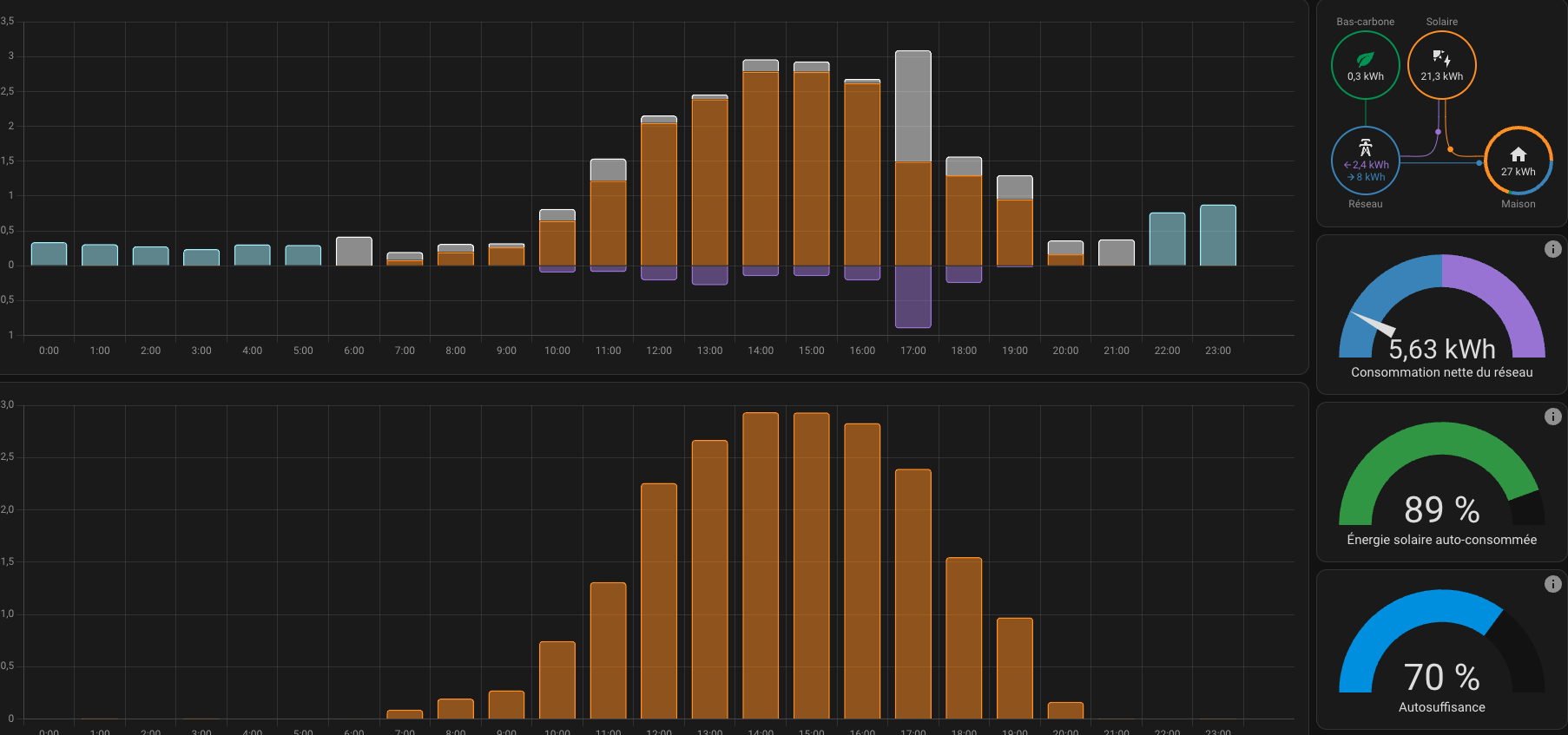Click the white needle on the grid gauge

click(1374, 324)
